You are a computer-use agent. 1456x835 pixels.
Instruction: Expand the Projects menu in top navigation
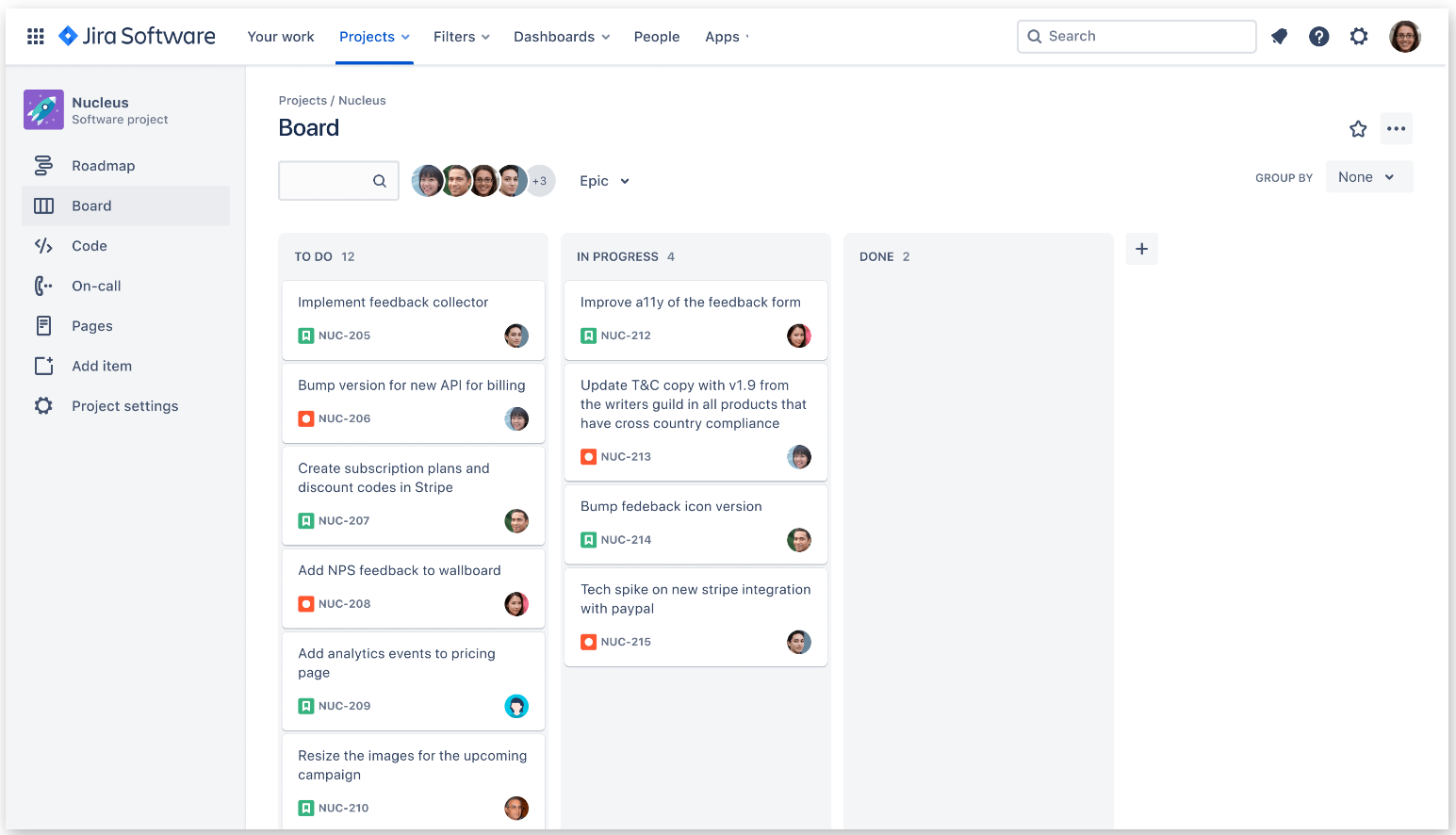pyautogui.click(x=374, y=37)
